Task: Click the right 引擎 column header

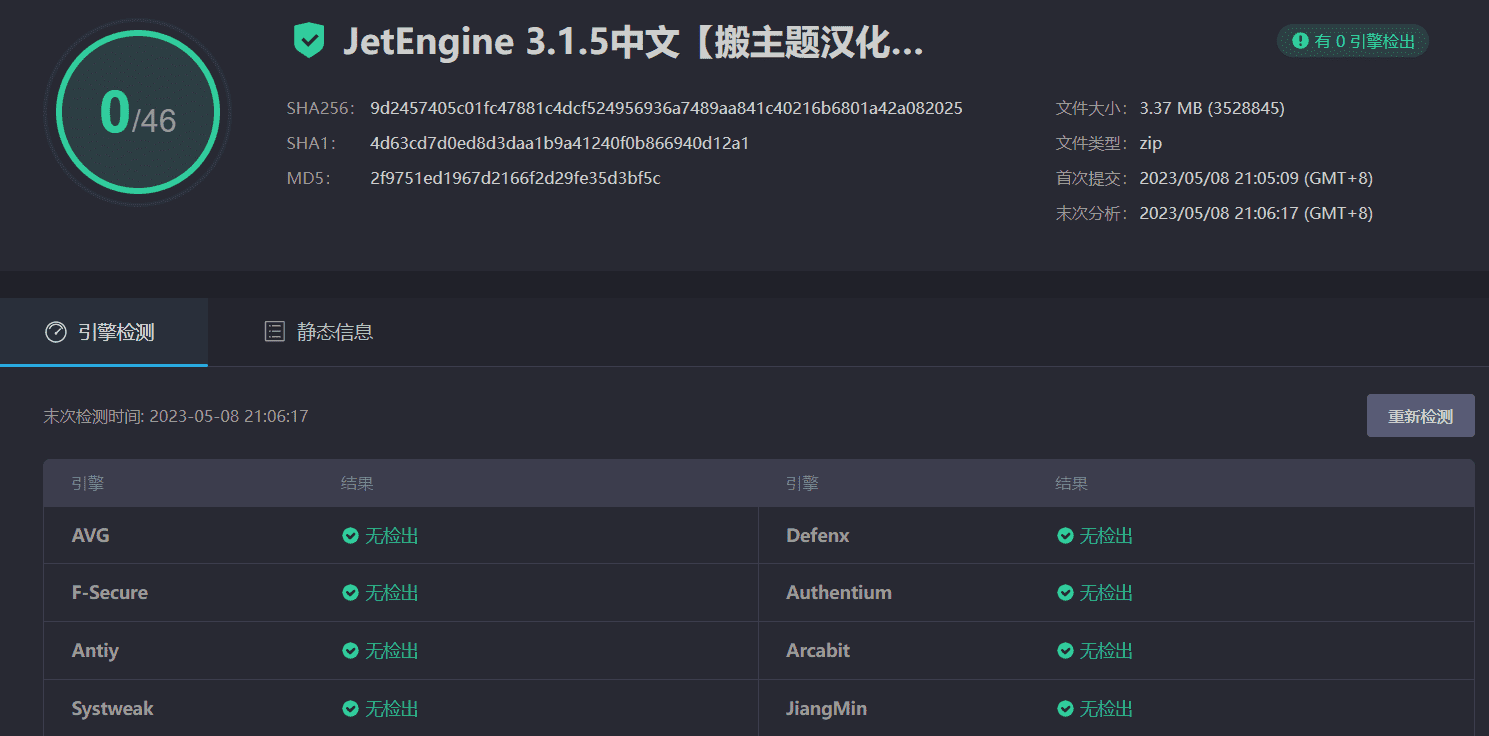Action: pyautogui.click(x=802, y=484)
